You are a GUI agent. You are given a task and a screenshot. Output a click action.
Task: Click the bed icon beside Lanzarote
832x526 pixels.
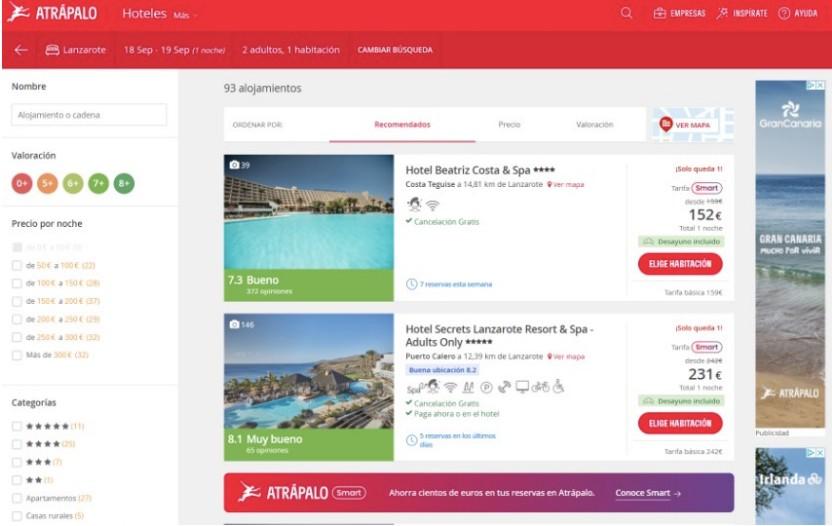pos(52,50)
